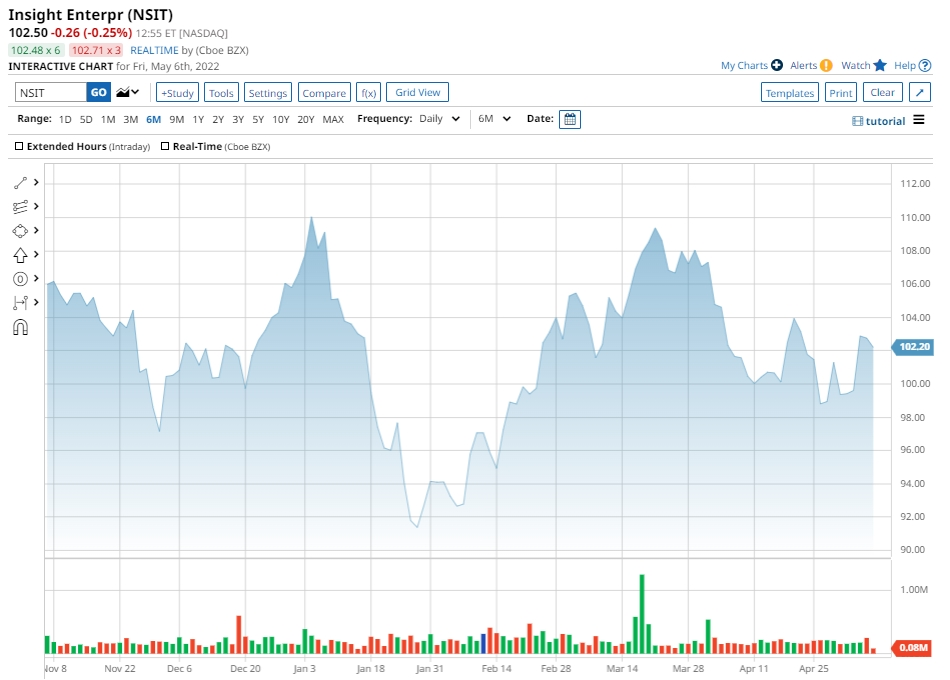Open the My Charts link
The width and height of the screenshot is (950, 680).
[744, 65]
